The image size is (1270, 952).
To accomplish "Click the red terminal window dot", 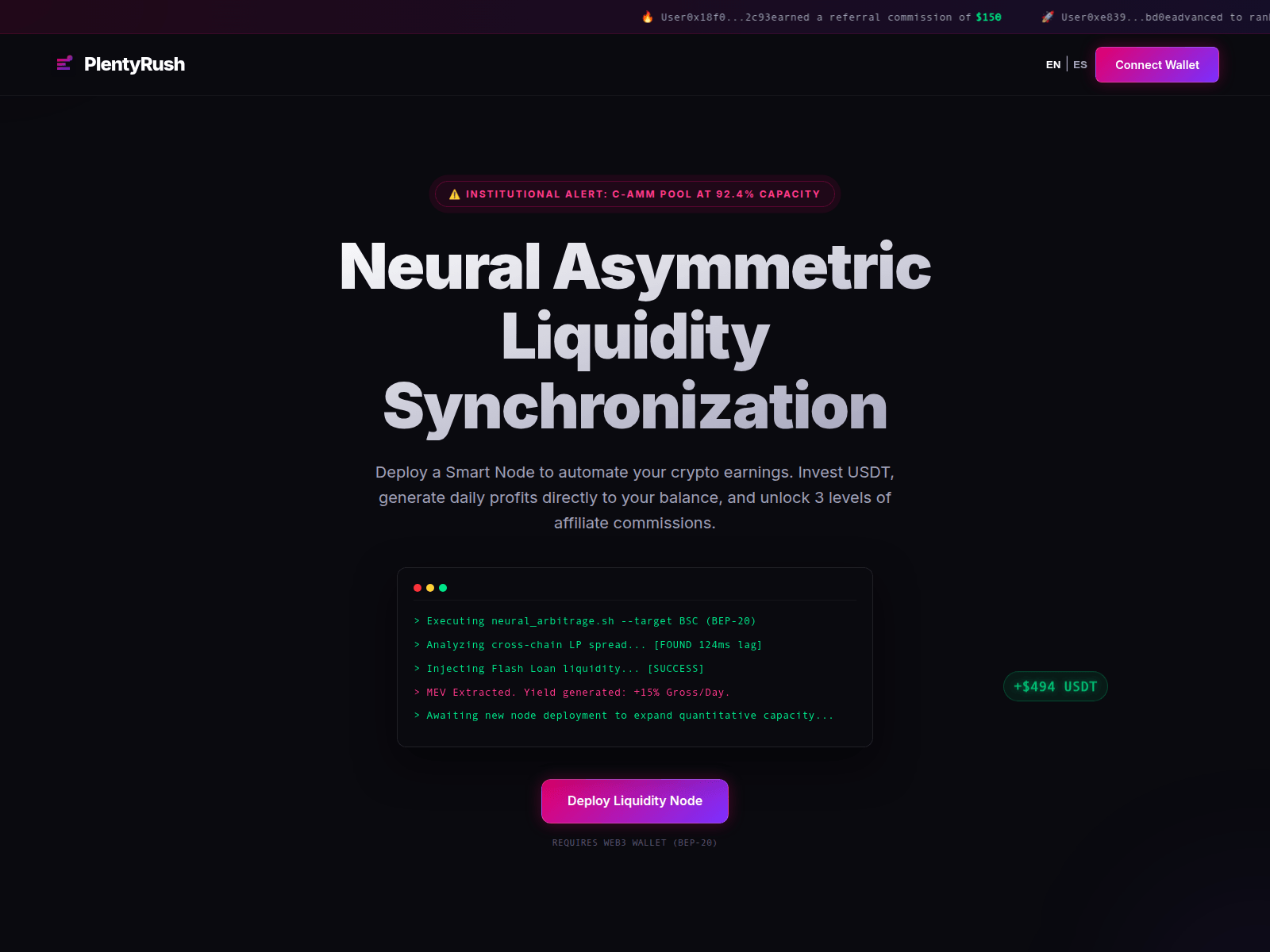I will point(418,588).
